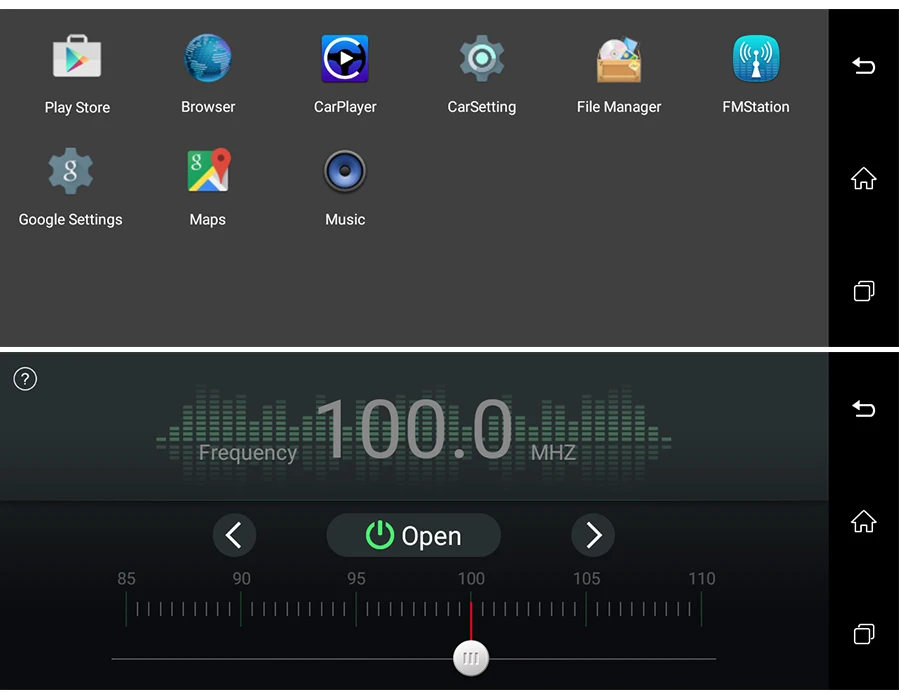Tap back arrow in FM radio screen
This screenshot has width=899, height=694.
[863, 409]
